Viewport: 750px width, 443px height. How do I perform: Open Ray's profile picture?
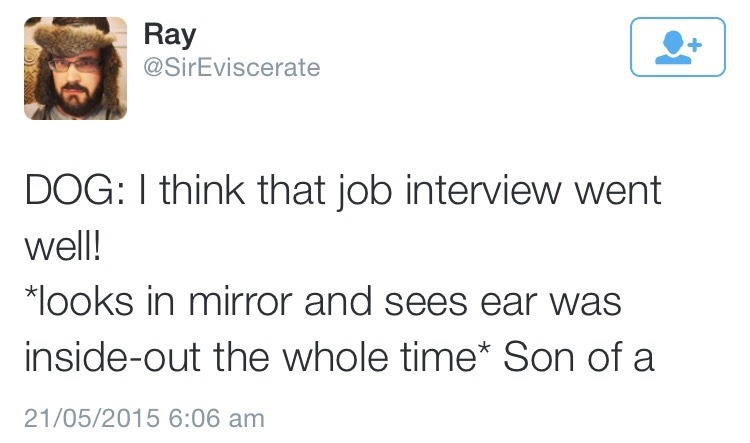(75, 68)
